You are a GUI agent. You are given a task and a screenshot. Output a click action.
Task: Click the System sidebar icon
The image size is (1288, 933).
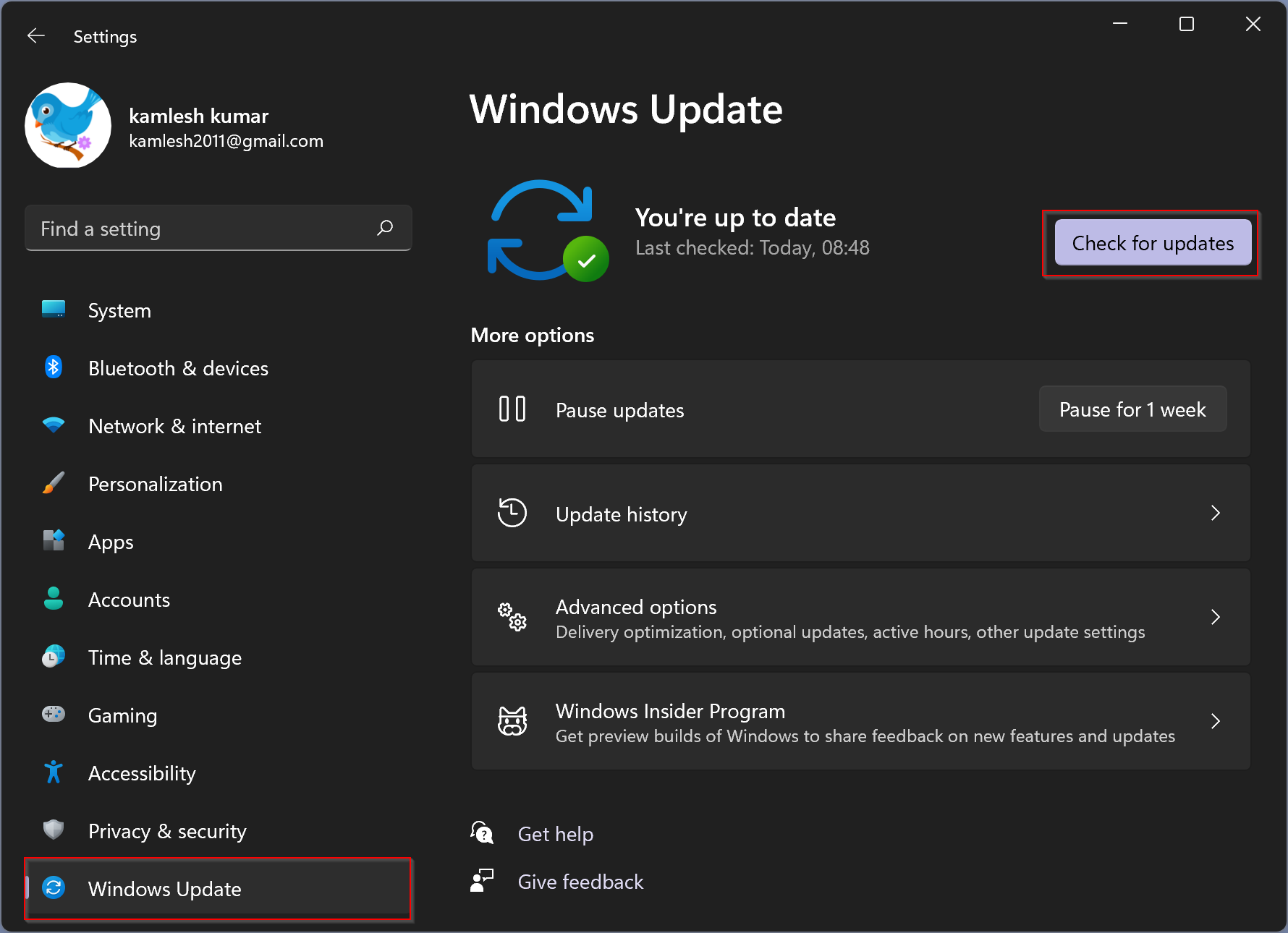[53, 310]
